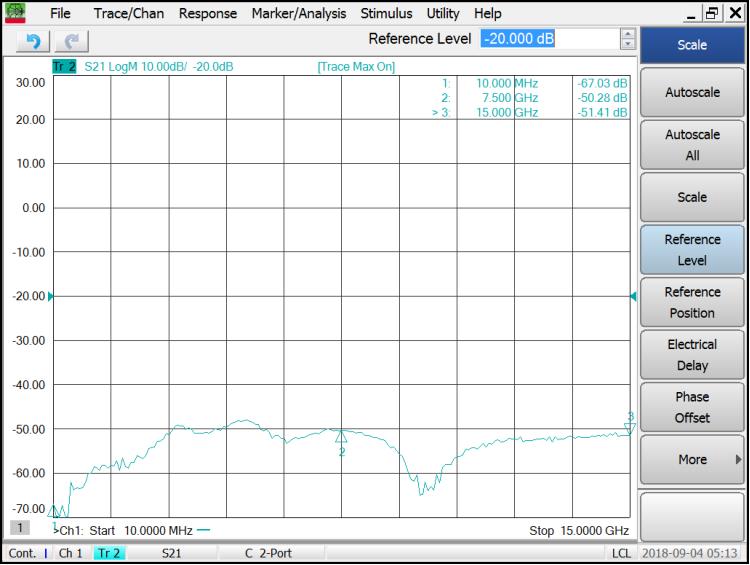Open the Response menu

[208, 13]
